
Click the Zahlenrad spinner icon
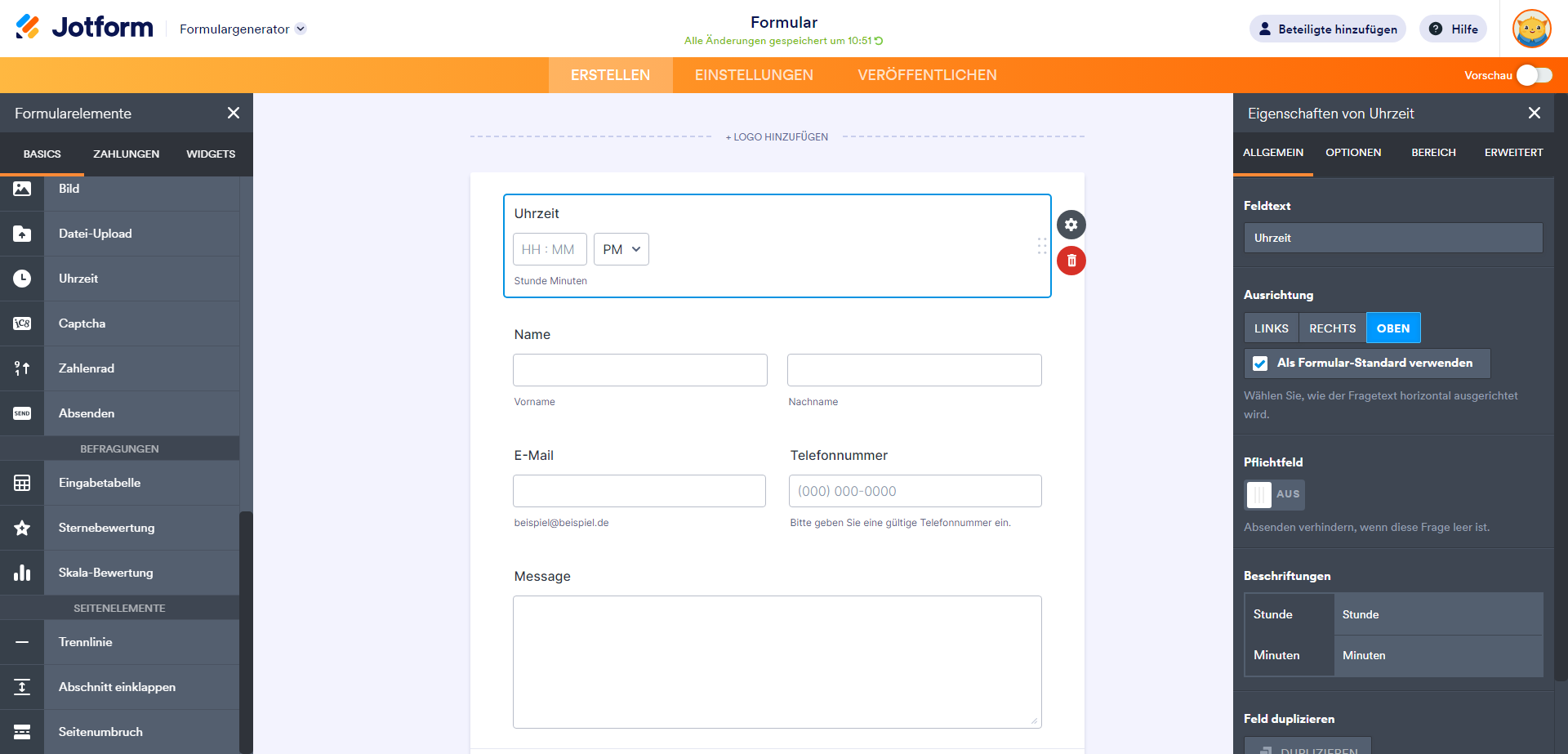[x=22, y=368]
